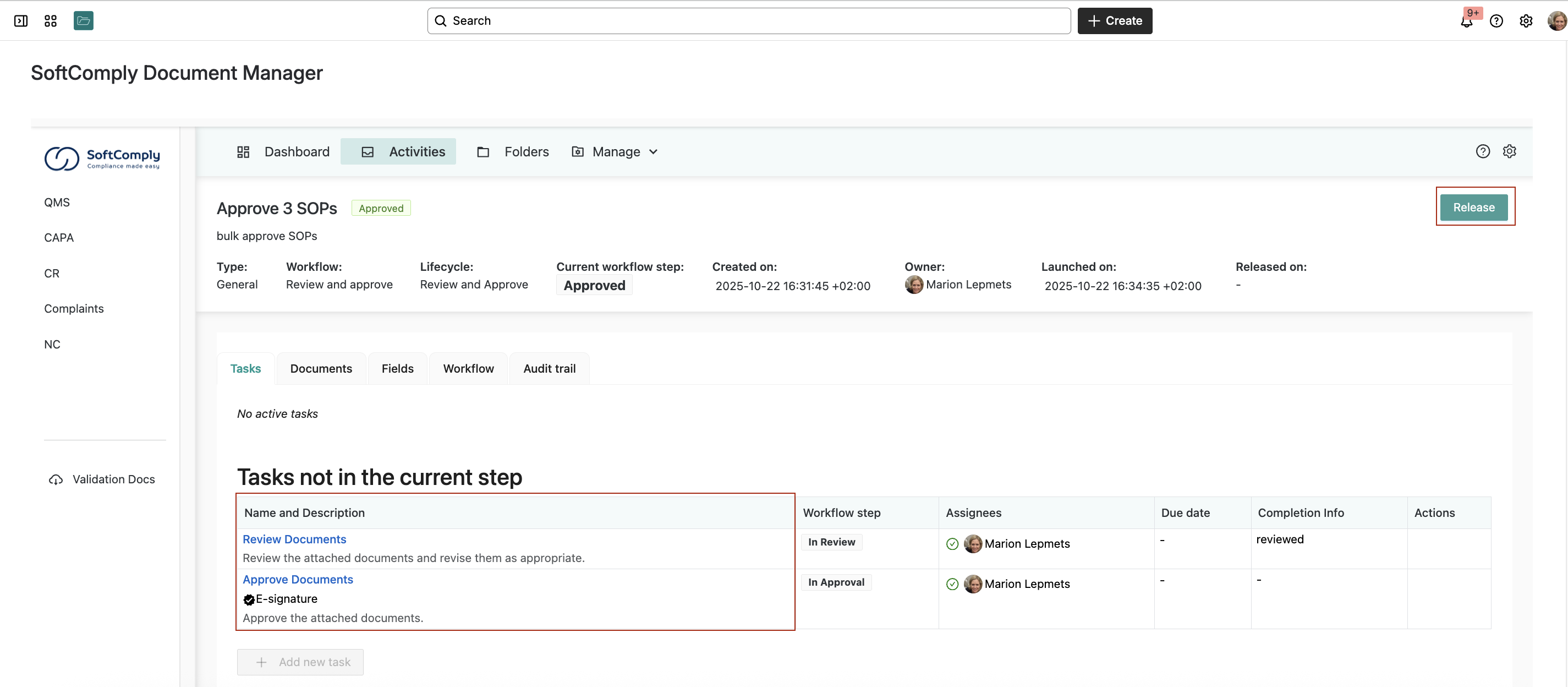The width and height of the screenshot is (1568, 687).
Task: Open Document Manager settings gear icon
Action: [1509, 151]
